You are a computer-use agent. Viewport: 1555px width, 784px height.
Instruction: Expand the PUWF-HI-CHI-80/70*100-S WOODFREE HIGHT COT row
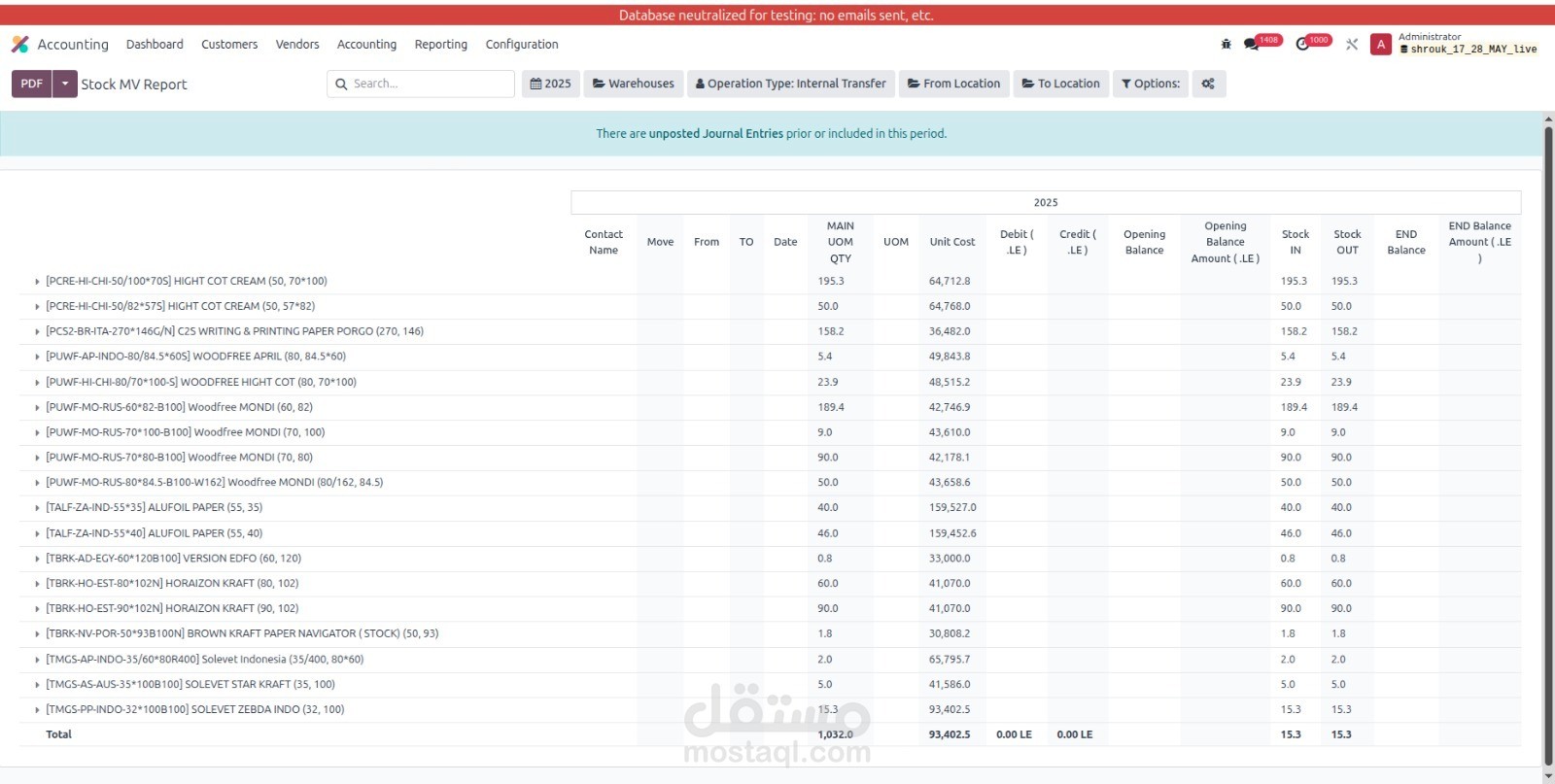coord(37,383)
